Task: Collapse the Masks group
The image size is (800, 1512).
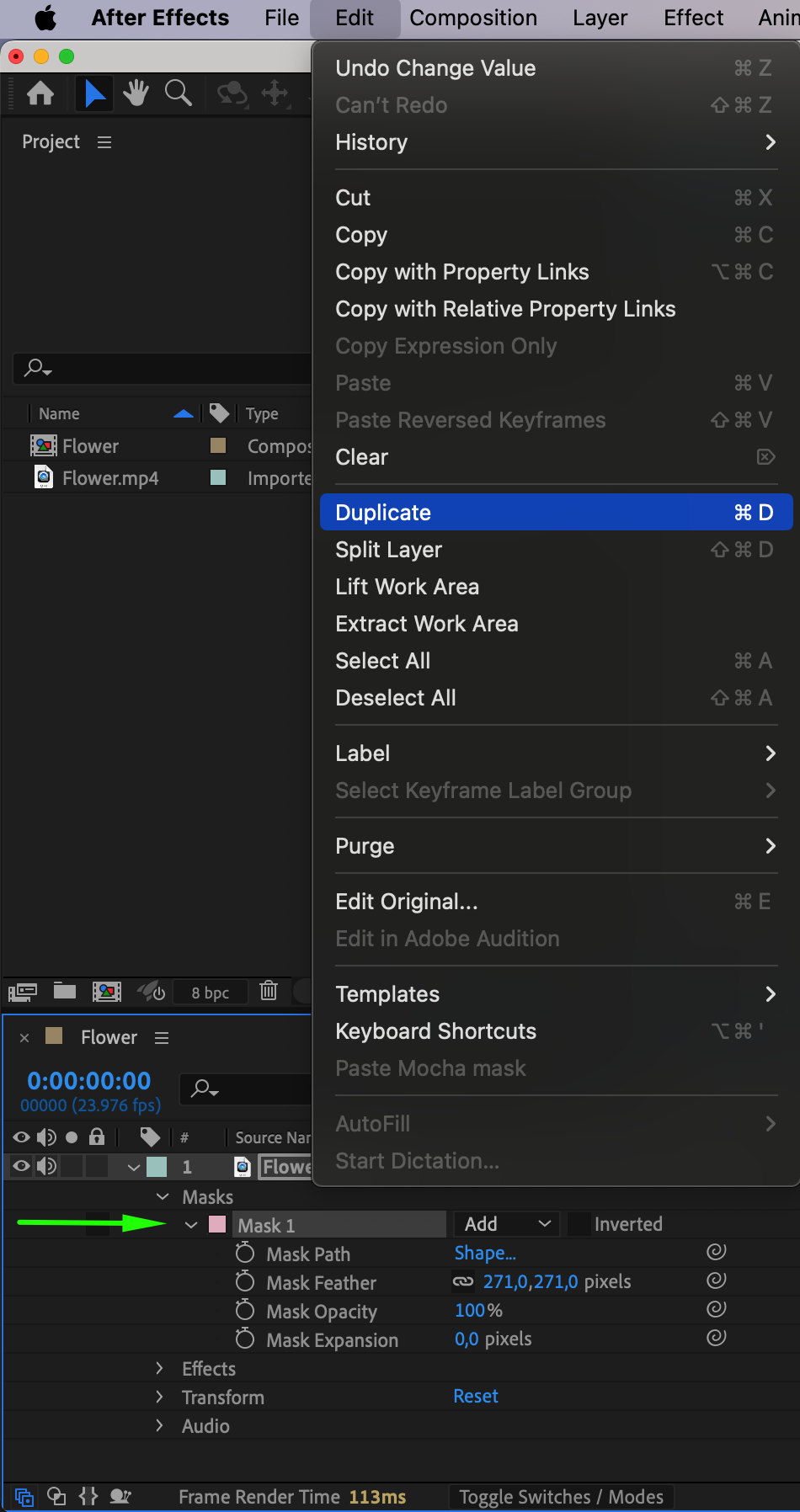Action: (x=163, y=1196)
